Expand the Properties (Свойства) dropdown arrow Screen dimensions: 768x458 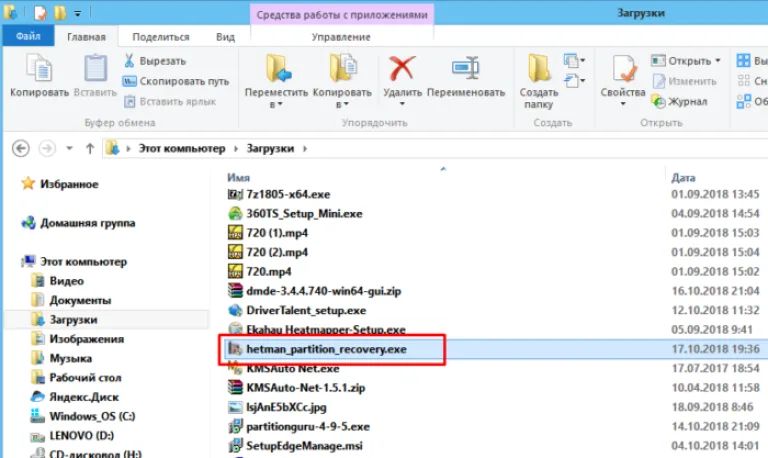click(x=623, y=104)
